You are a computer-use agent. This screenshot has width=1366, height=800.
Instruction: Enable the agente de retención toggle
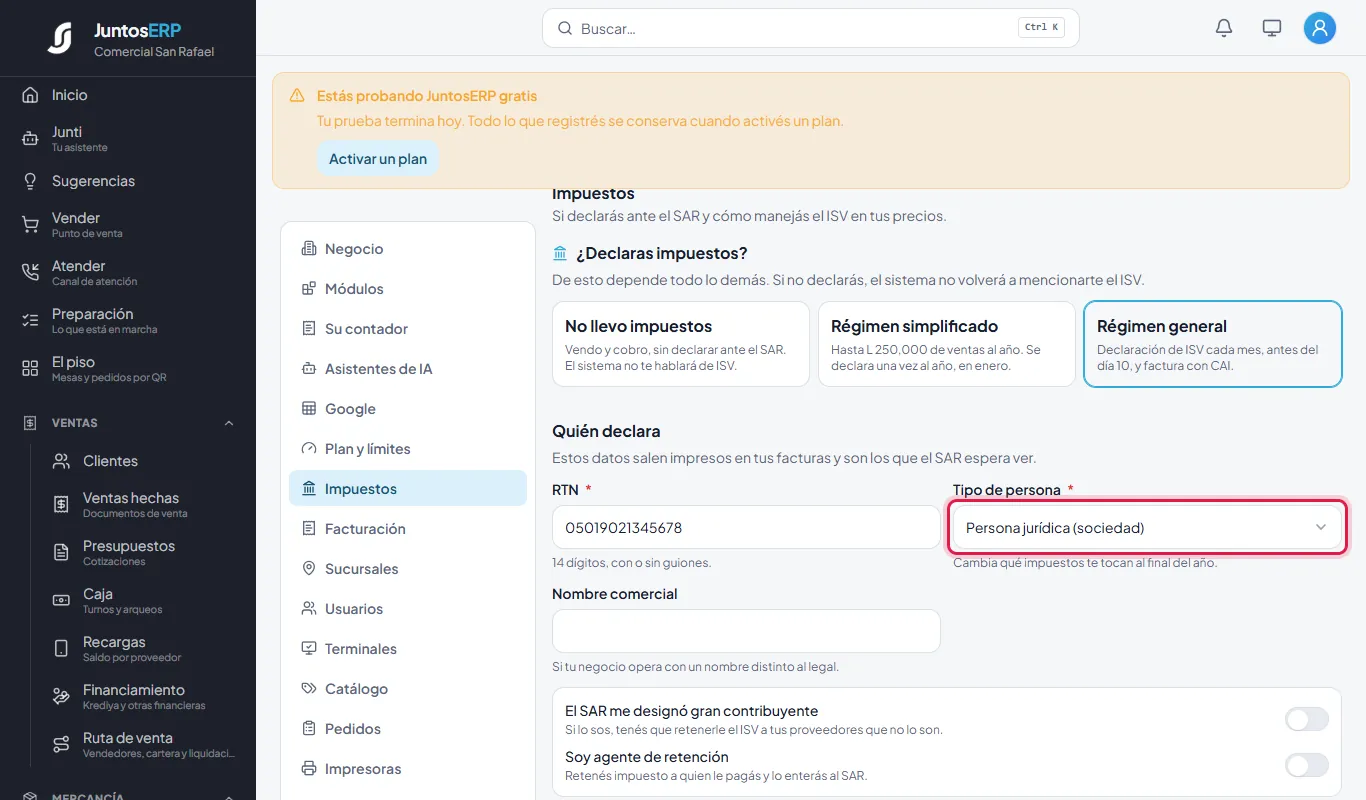coord(1307,765)
